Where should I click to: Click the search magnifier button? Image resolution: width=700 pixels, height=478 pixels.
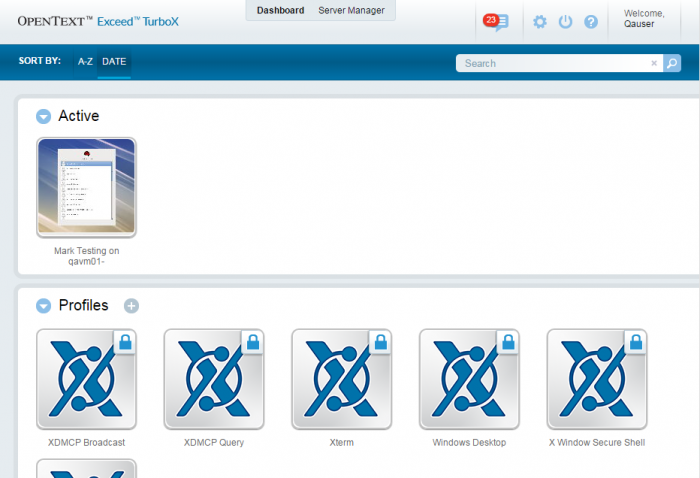click(x=672, y=63)
